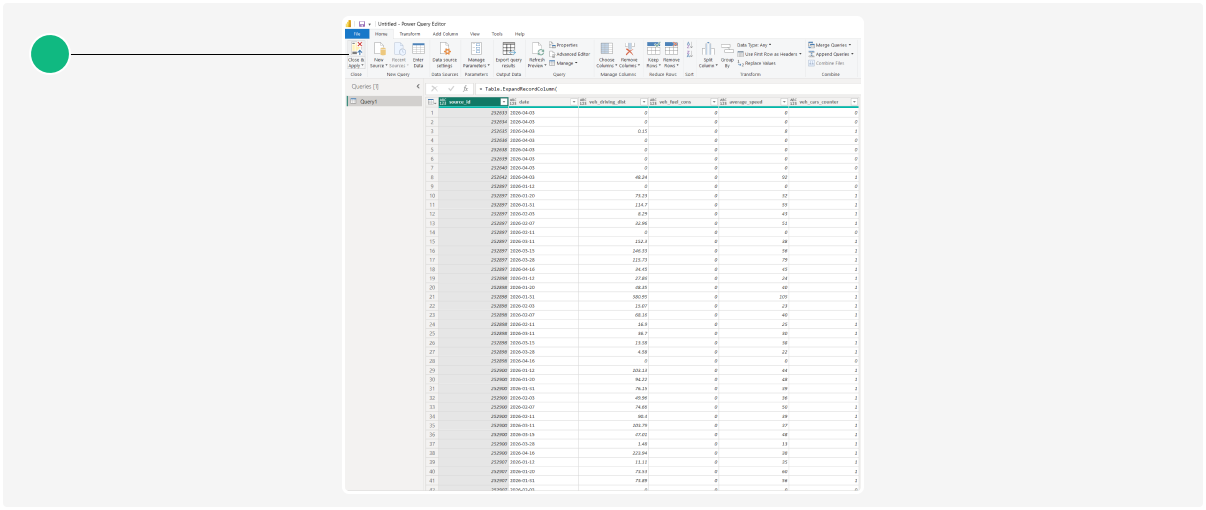Open the veh_curs_counter column filter dropdown
The image size is (1206, 510).
pyautogui.click(x=854, y=102)
